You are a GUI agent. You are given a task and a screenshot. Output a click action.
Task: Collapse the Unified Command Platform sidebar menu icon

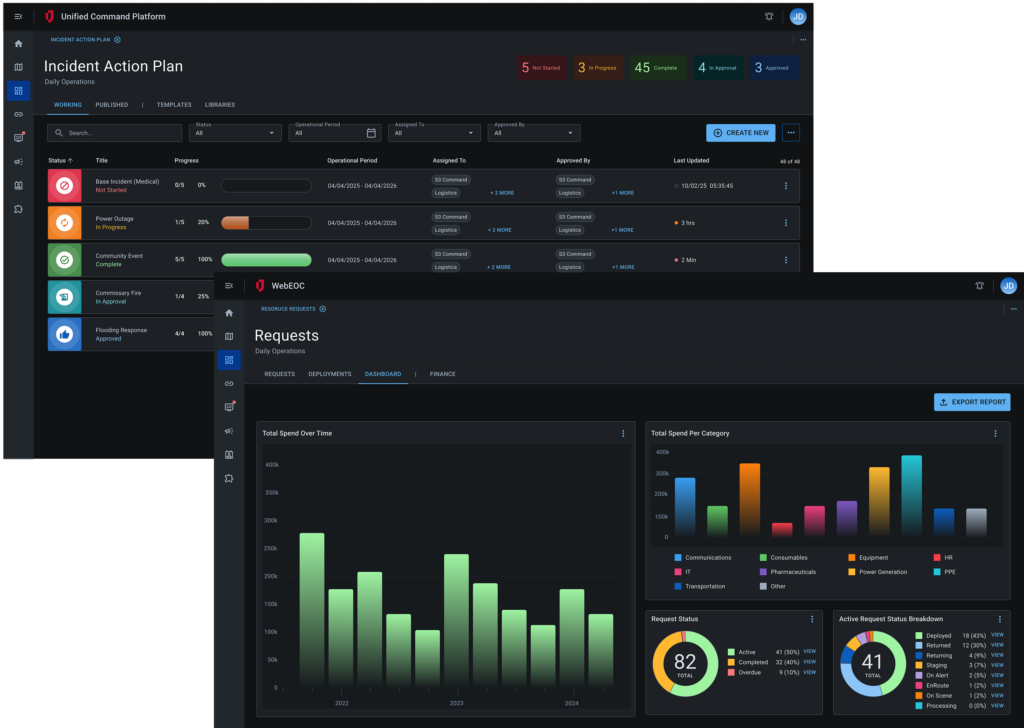tap(18, 16)
